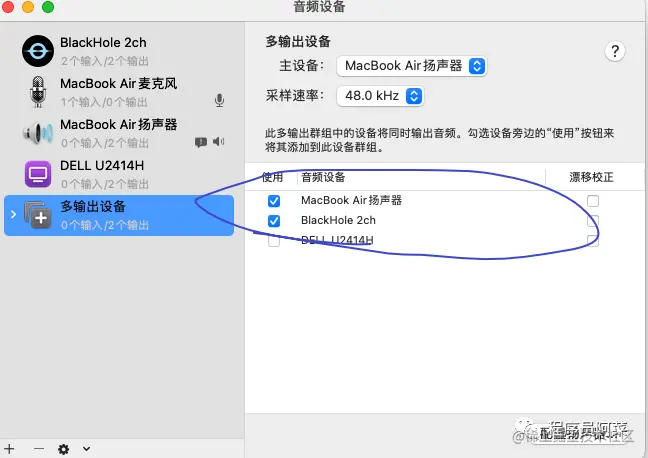This screenshot has height=458, width=648.
Task: Select the DELL U2414H display icon
Action: coord(38,174)
